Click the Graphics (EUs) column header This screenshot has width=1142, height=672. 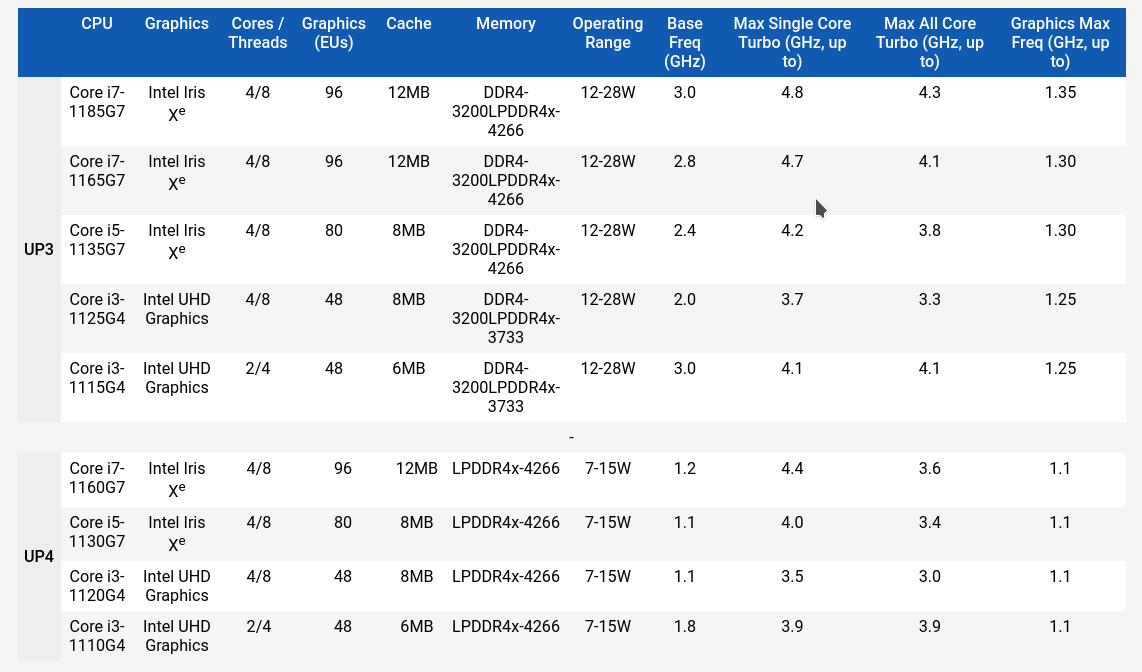click(x=334, y=33)
